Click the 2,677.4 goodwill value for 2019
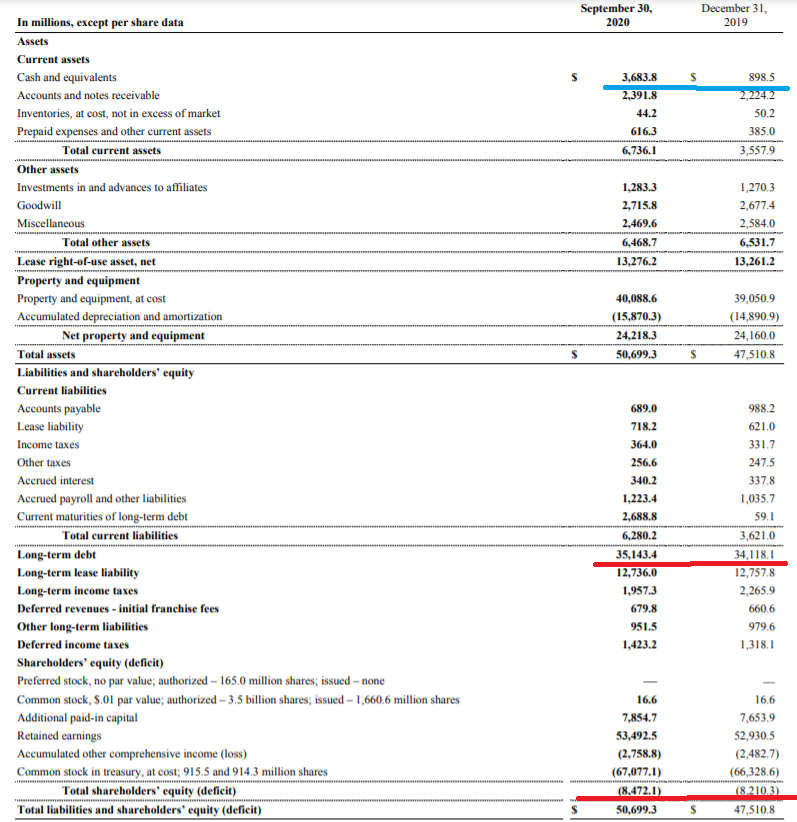 coord(757,206)
